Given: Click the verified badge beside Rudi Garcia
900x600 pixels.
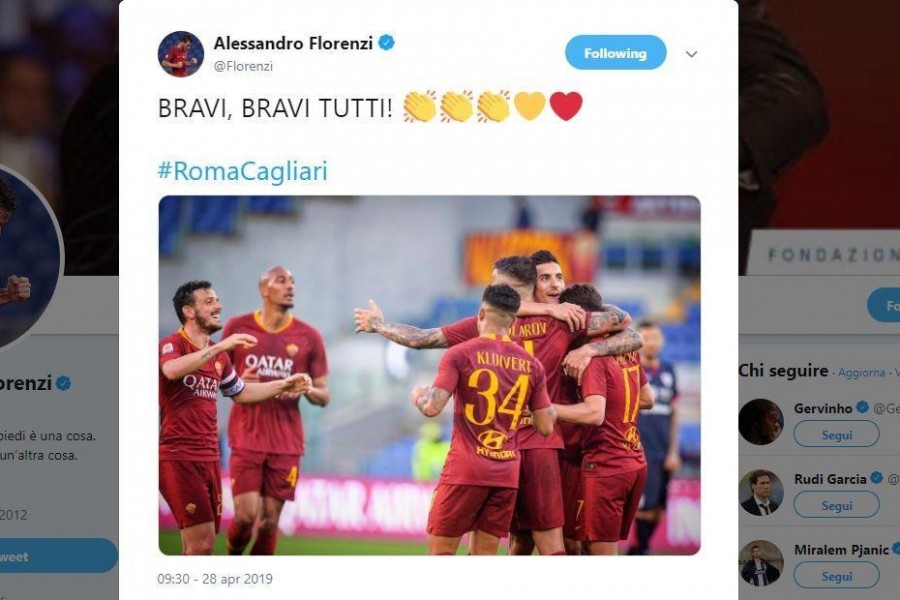Looking at the screenshot, I should 876,478.
